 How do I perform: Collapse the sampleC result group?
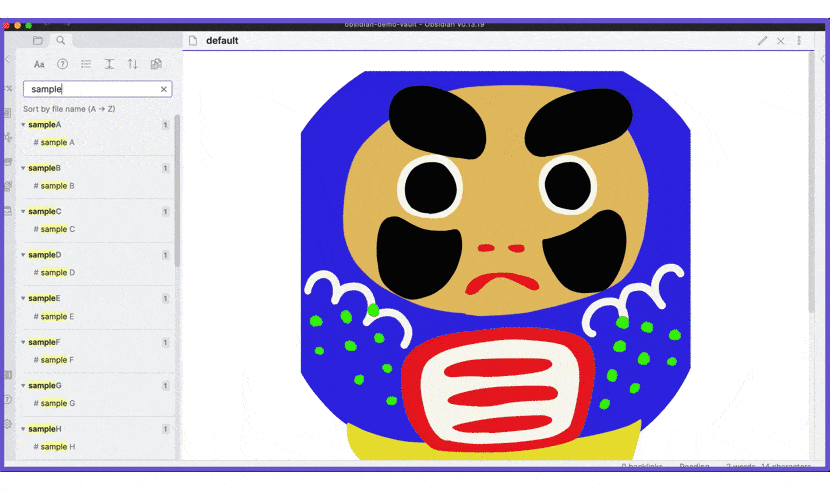23,211
